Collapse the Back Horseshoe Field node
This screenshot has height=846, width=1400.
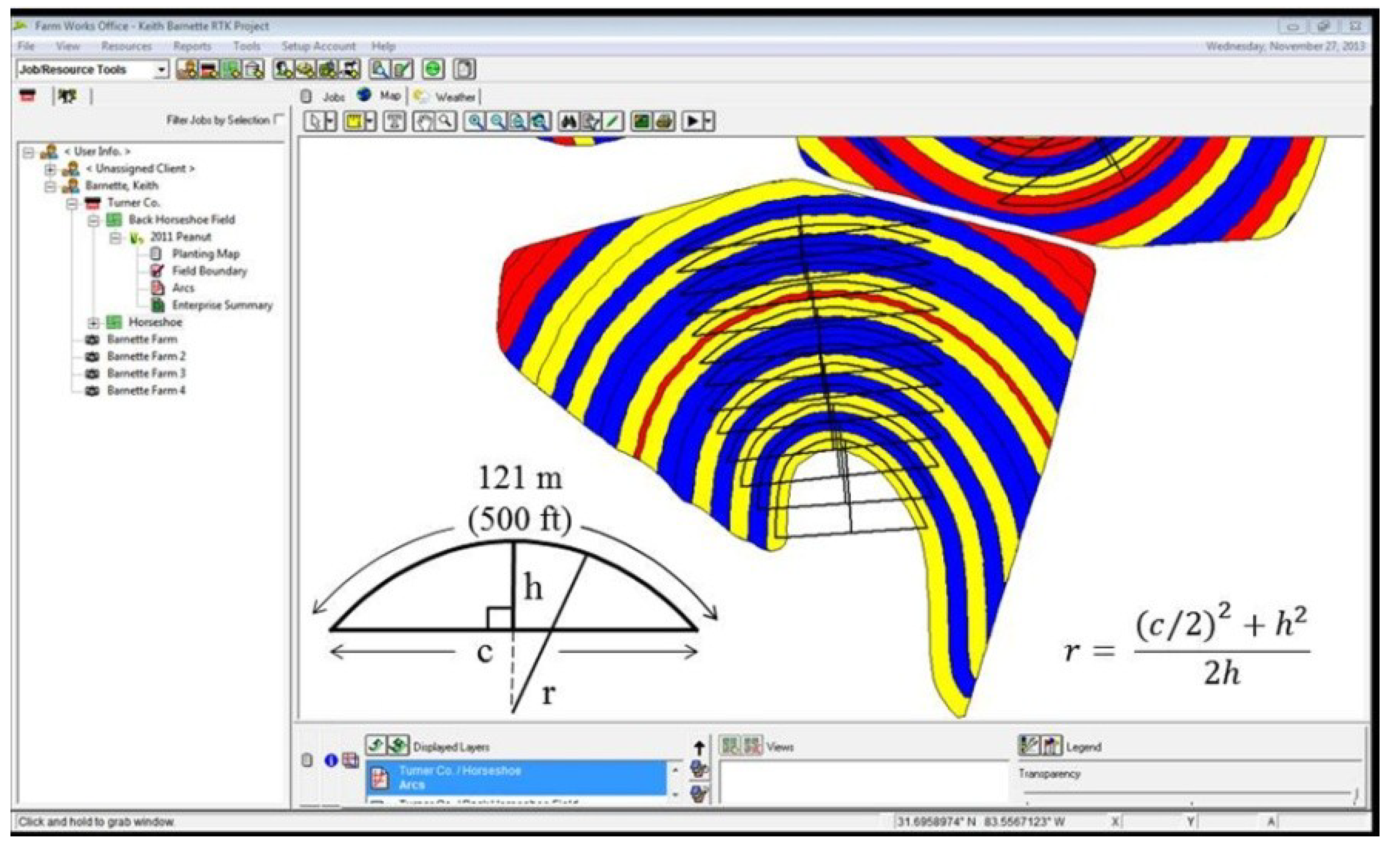93,220
